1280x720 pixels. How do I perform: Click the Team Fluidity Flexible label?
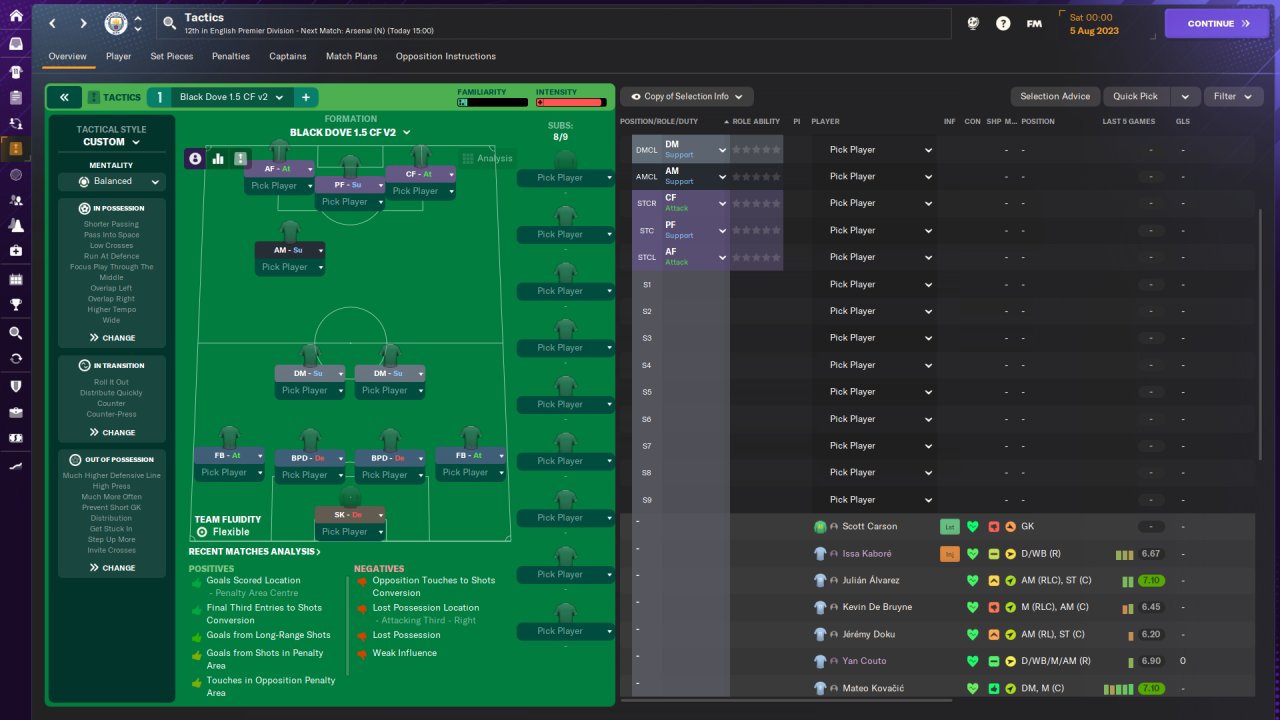point(228,526)
